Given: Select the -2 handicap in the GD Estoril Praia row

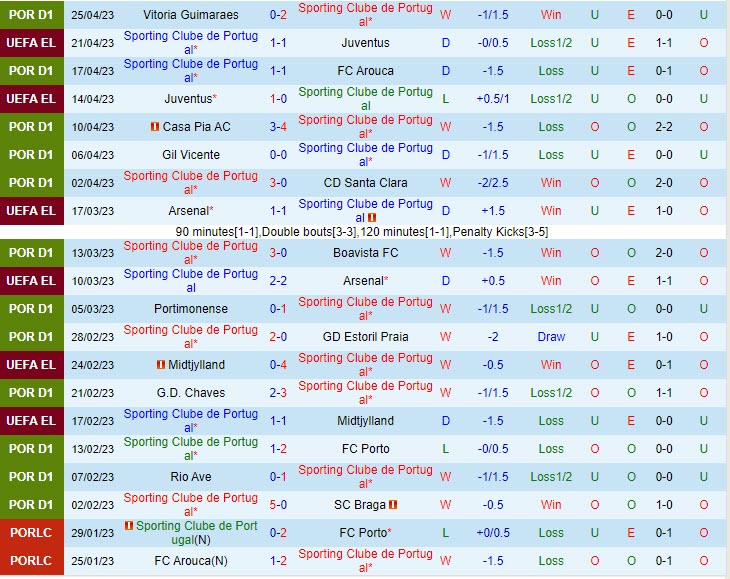Looking at the screenshot, I should 493,337.
